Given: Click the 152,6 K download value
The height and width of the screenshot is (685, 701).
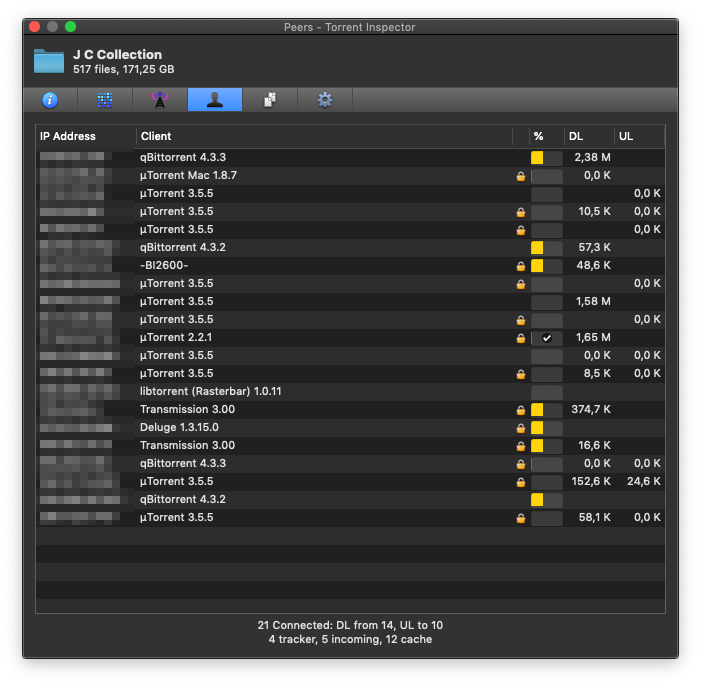Looking at the screenshot, I should tap(591, 482).
